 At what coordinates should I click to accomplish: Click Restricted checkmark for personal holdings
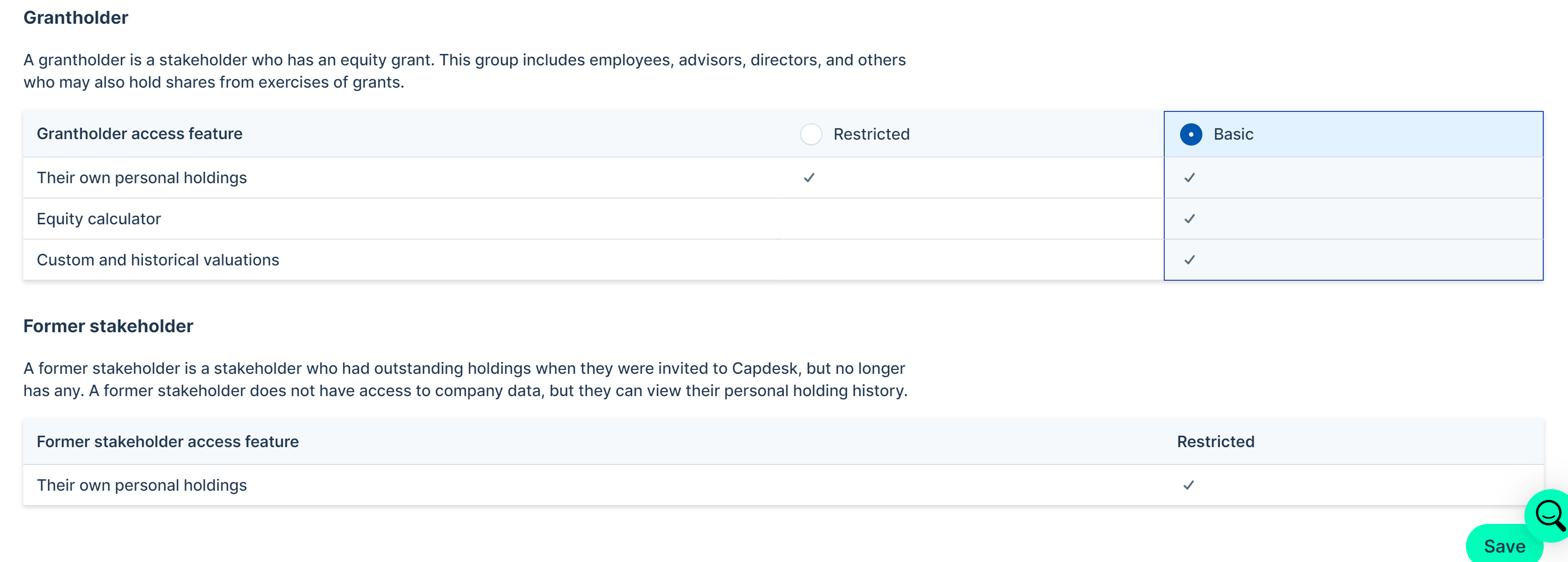(809, 178)
